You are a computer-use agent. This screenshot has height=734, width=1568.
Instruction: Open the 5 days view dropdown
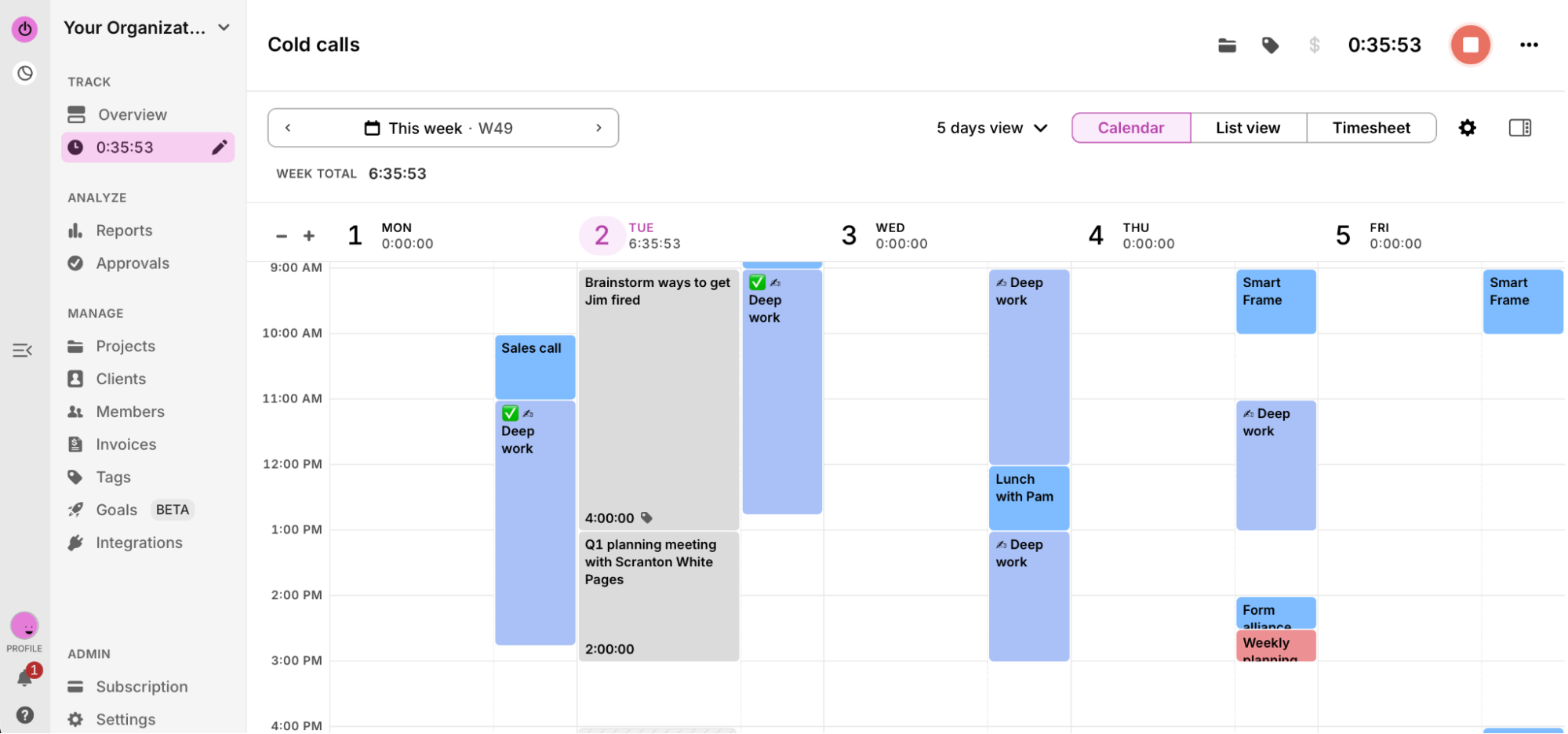pyautogui.click(x=991, y=127)
